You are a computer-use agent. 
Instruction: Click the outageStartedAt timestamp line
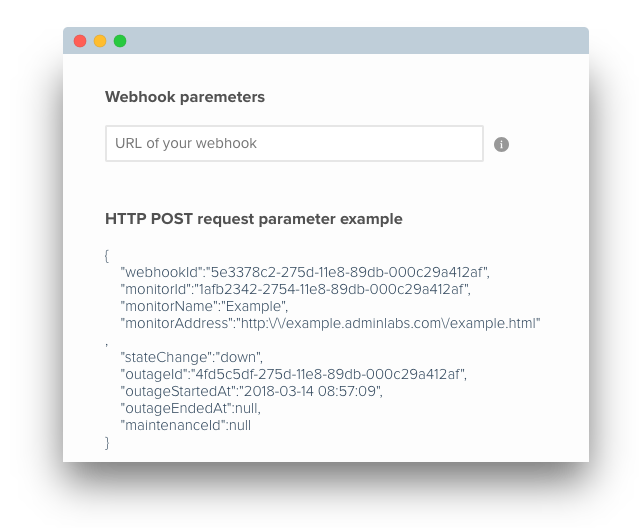(x=251, y=392)
